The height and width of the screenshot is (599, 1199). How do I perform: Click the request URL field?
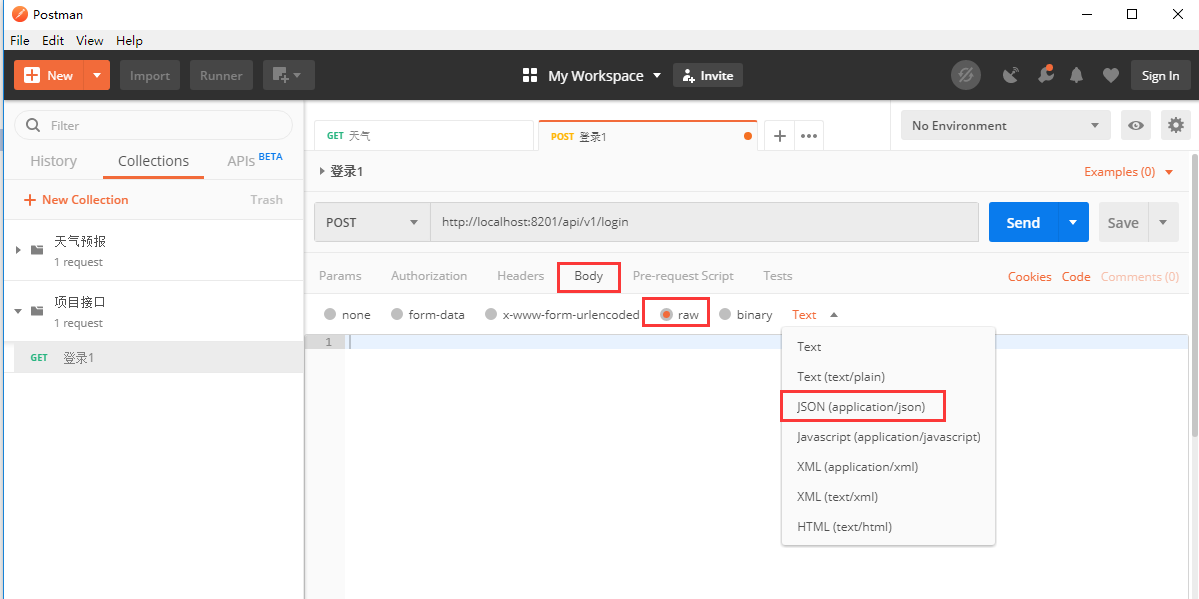704,222
